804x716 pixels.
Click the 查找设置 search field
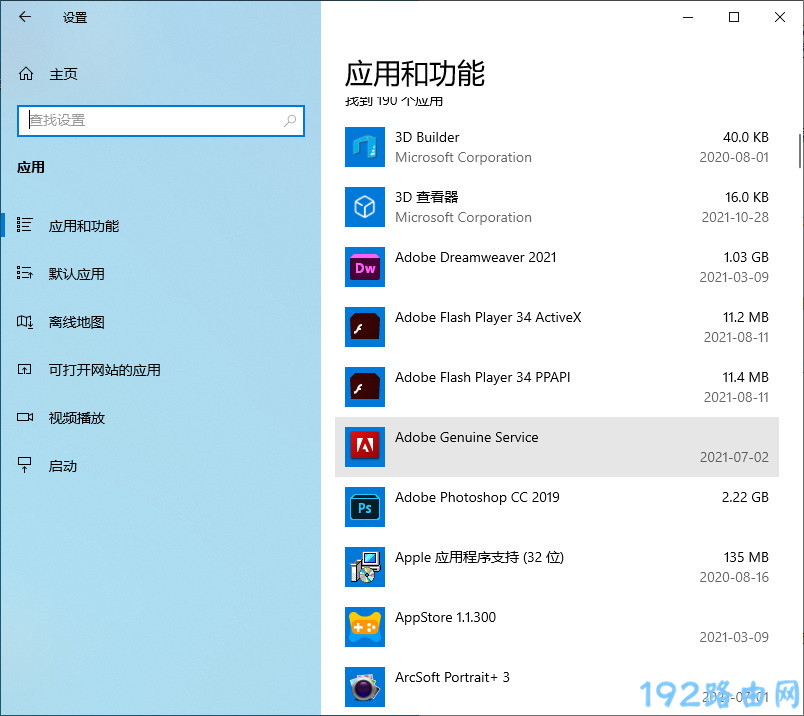[150, 120]
